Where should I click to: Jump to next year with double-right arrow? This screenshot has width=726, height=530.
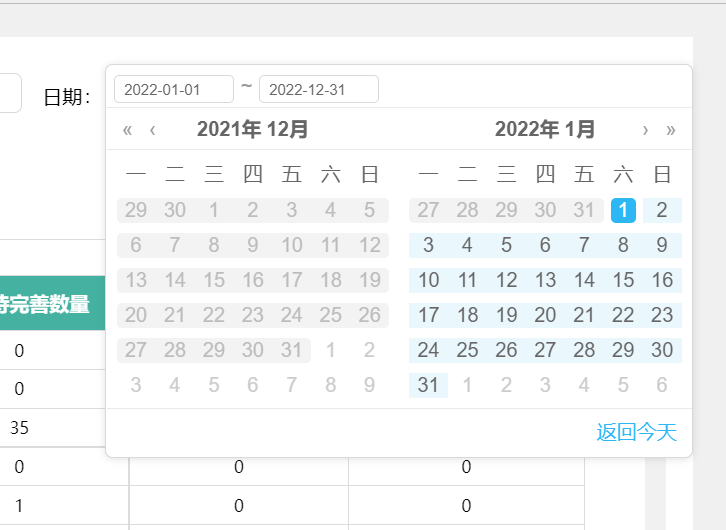click(x=670, y=130)
